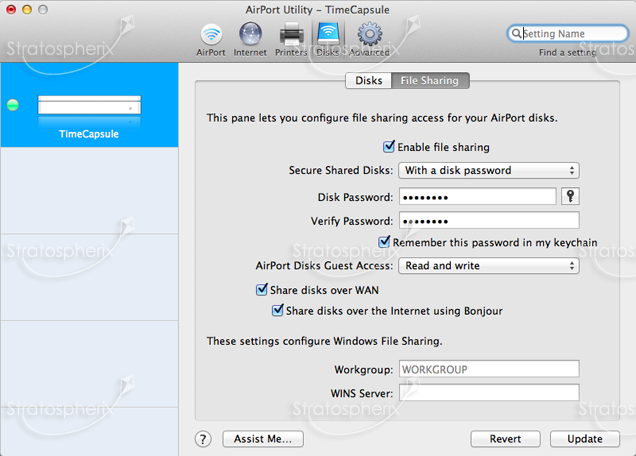This screenshot has width=636, height=456.
Task: Disable Share disks over the Internet using Bonjour
Action: 277,310
